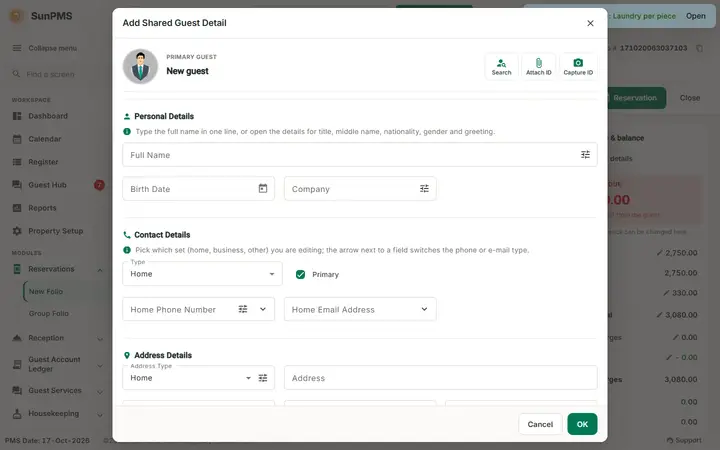The height and width of the screenshot is (450, 720).
Task: Open Company details tuning icon
Action: (424, 188)
